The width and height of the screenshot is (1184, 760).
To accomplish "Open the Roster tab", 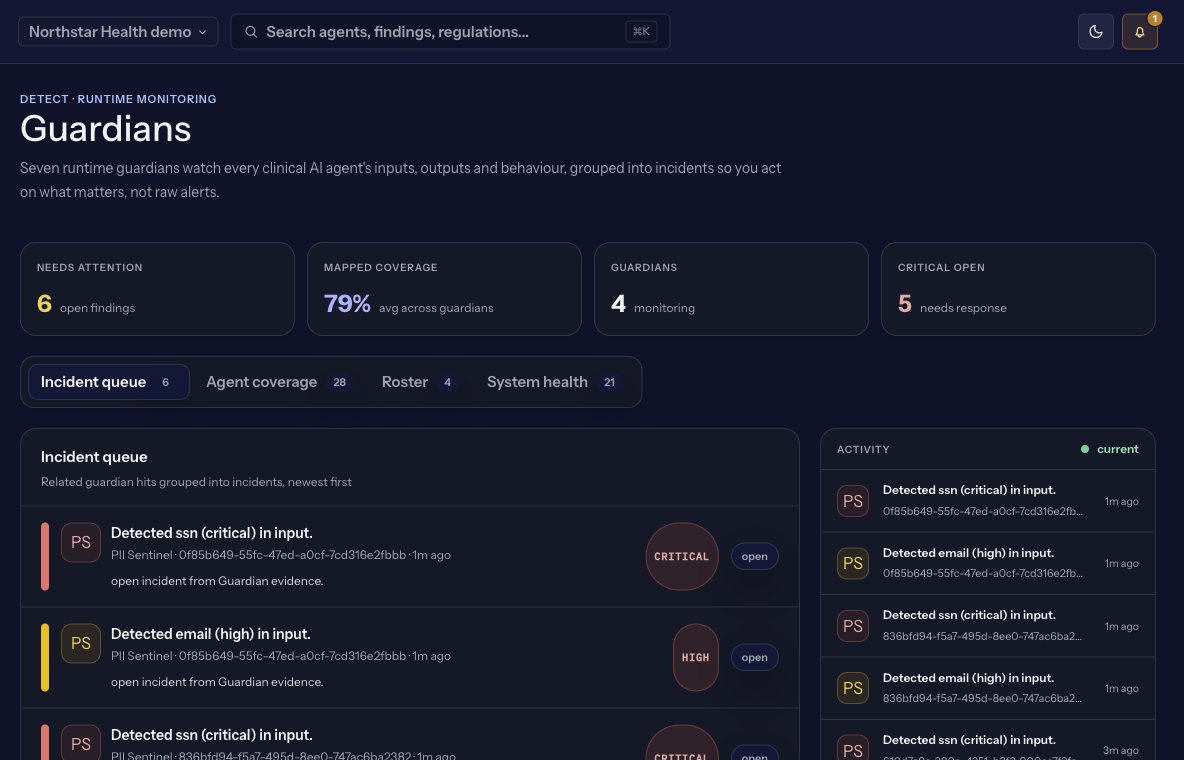I will (420, 382).
